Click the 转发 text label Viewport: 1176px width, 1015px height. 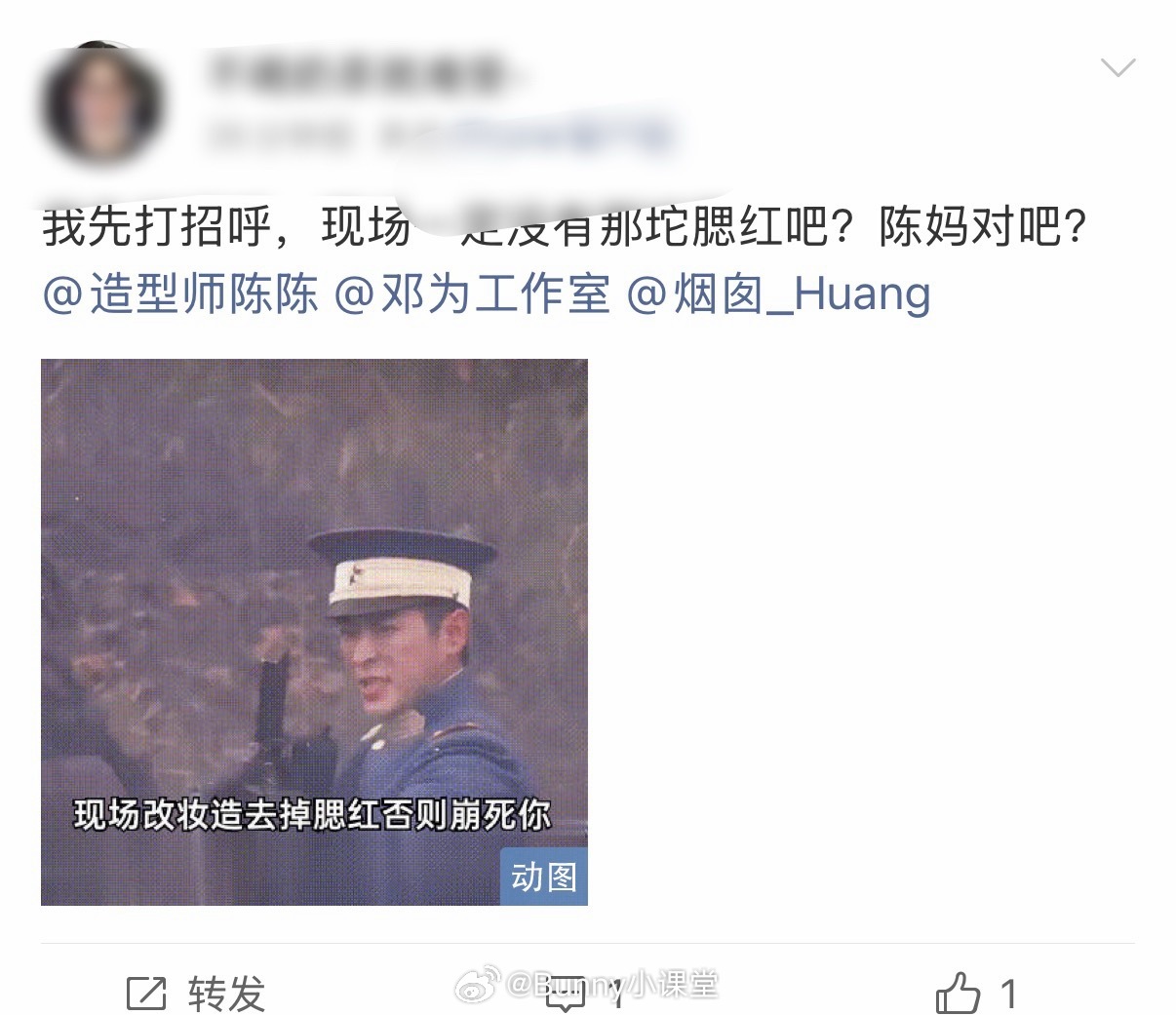pos(227,995)
